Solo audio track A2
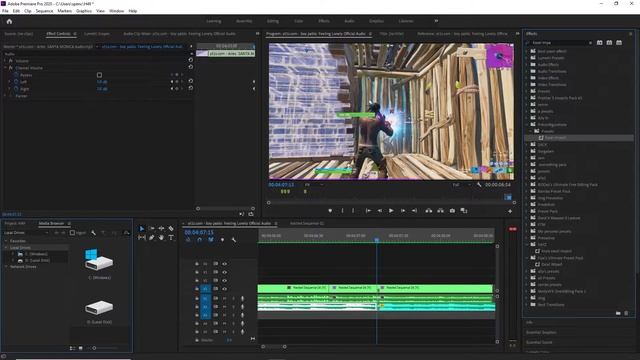Screen dimensions: 640x360 [x=233, y=307]
